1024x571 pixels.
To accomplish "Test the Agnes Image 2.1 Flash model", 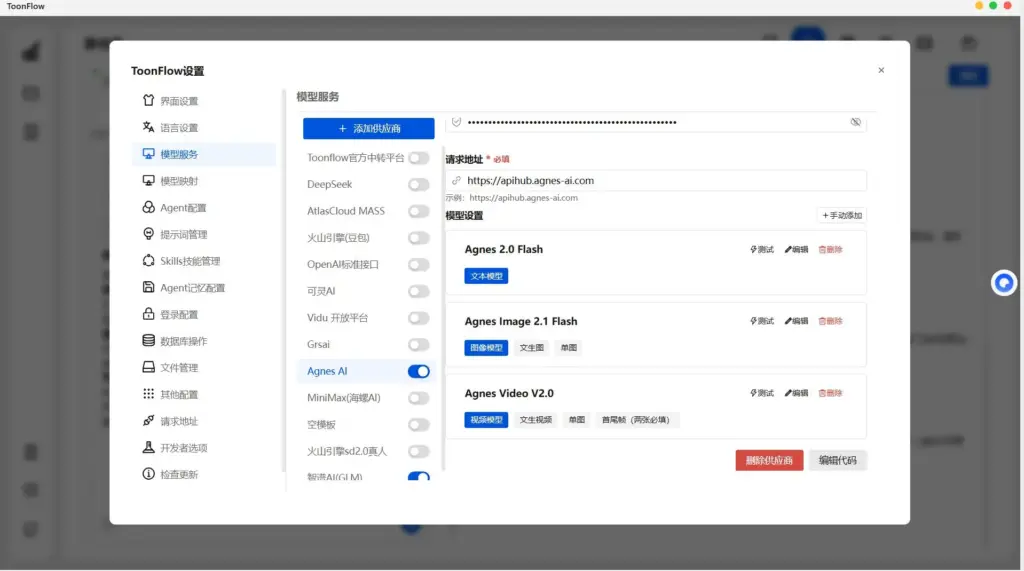I will [761, 321].
